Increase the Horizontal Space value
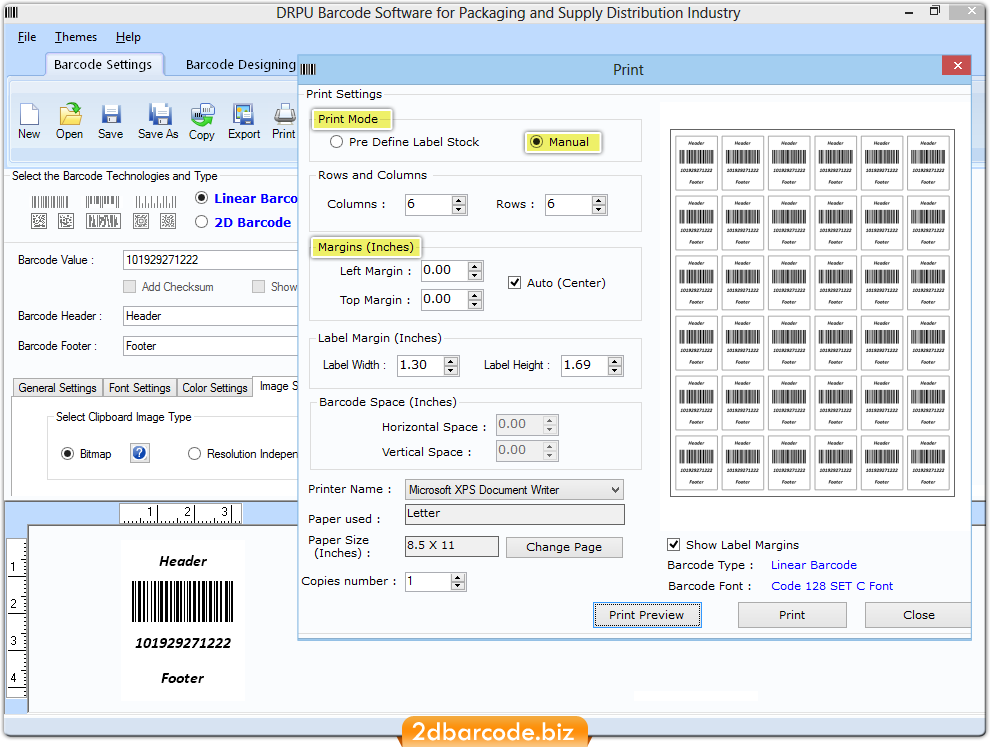 click(549, 421)
